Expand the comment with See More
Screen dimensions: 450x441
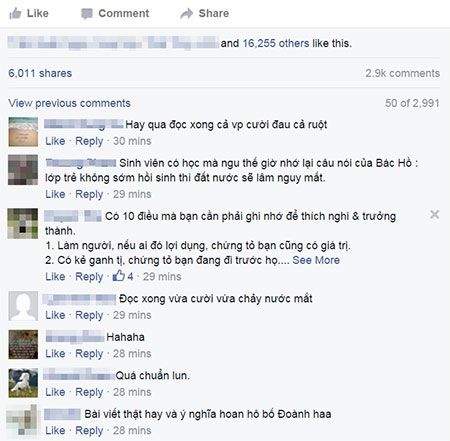coord(316,260)
